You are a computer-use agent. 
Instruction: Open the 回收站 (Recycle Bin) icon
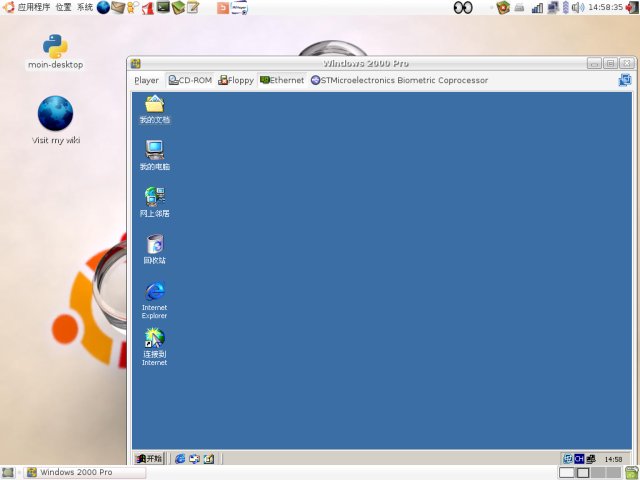154,249
